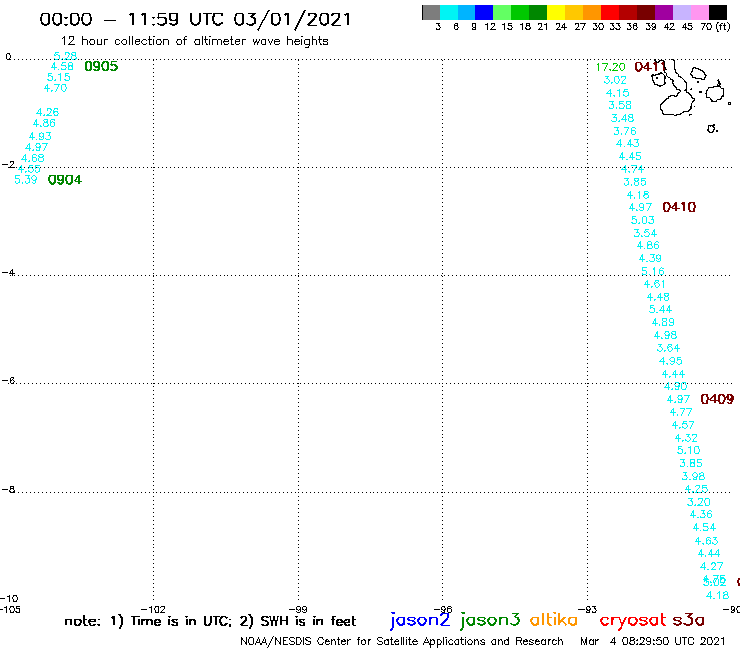The image size is (740, 650).
Task: Click the 4.77 wave height value
Action: (681, 412)
